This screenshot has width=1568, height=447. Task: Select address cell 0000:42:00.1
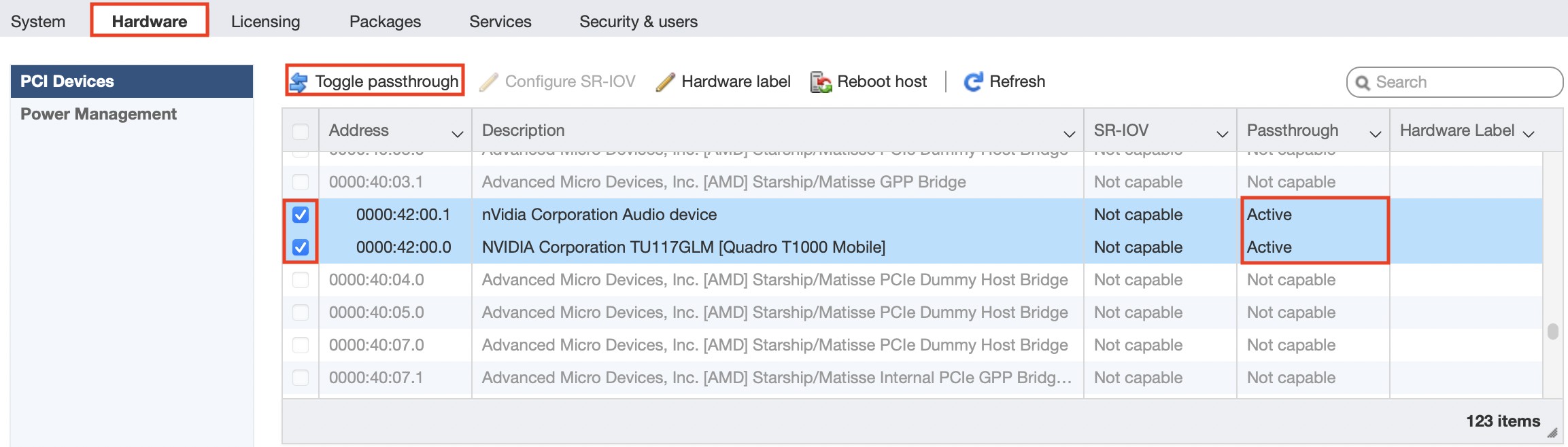tap(403, 215)
